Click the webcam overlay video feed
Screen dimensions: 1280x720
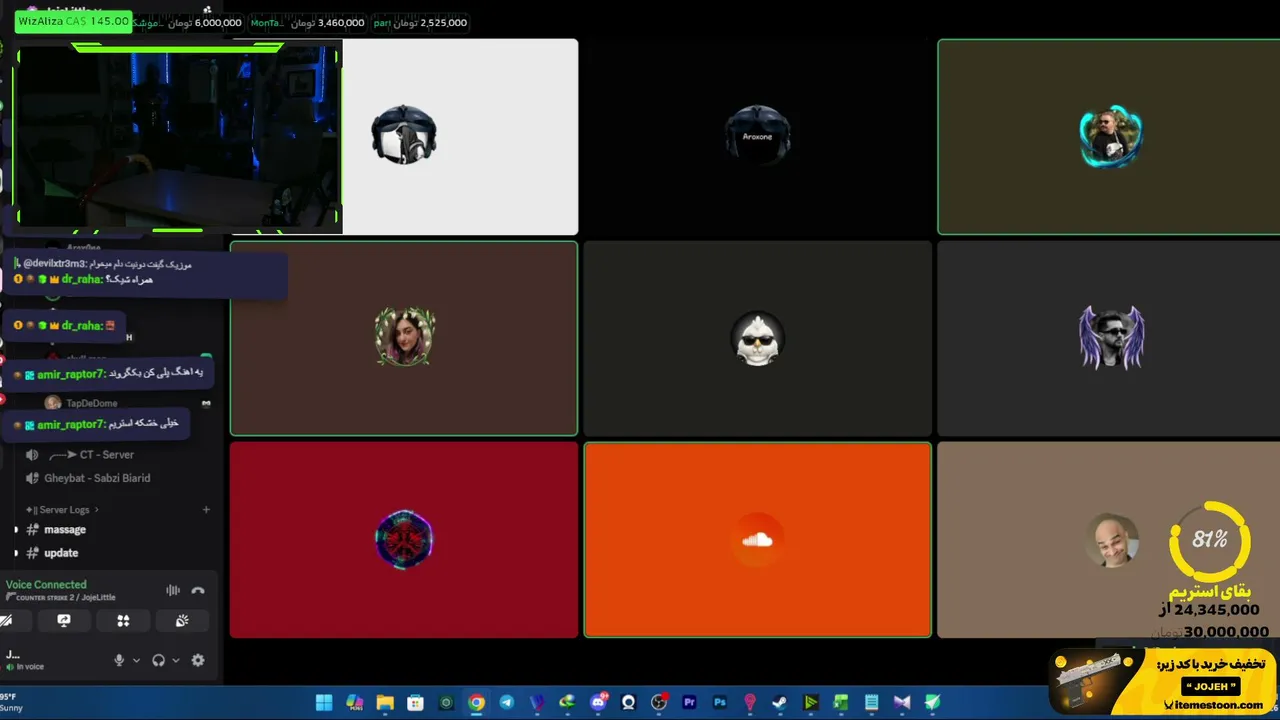coord(178,137)
